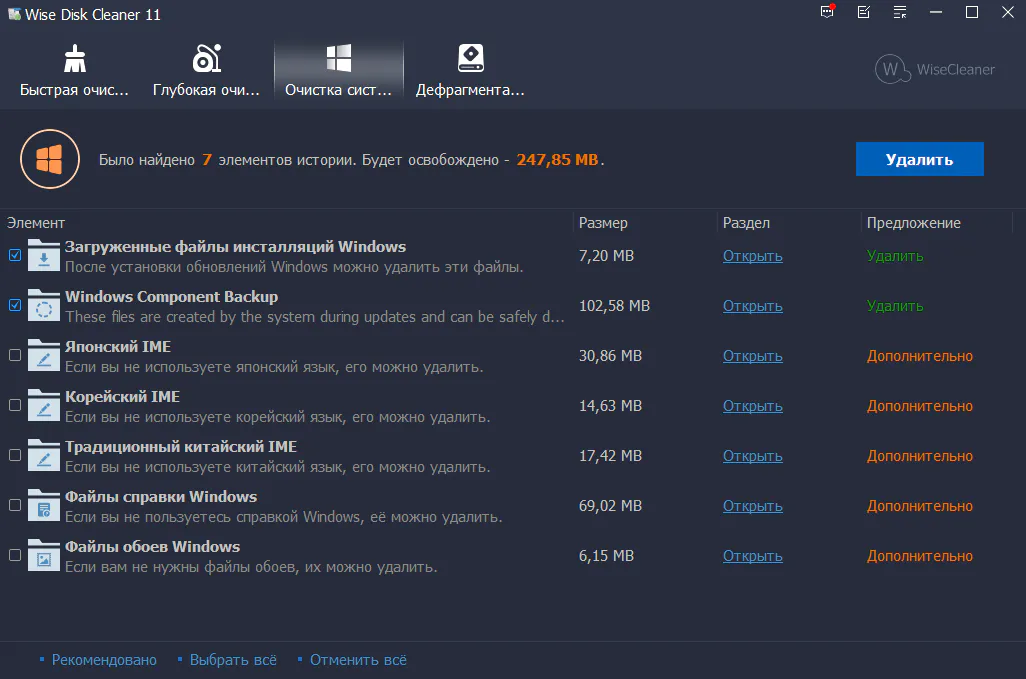Click the Файлы справки Windows folder icon
This screenshot has width=1026, height=679.
coord(44,506)
